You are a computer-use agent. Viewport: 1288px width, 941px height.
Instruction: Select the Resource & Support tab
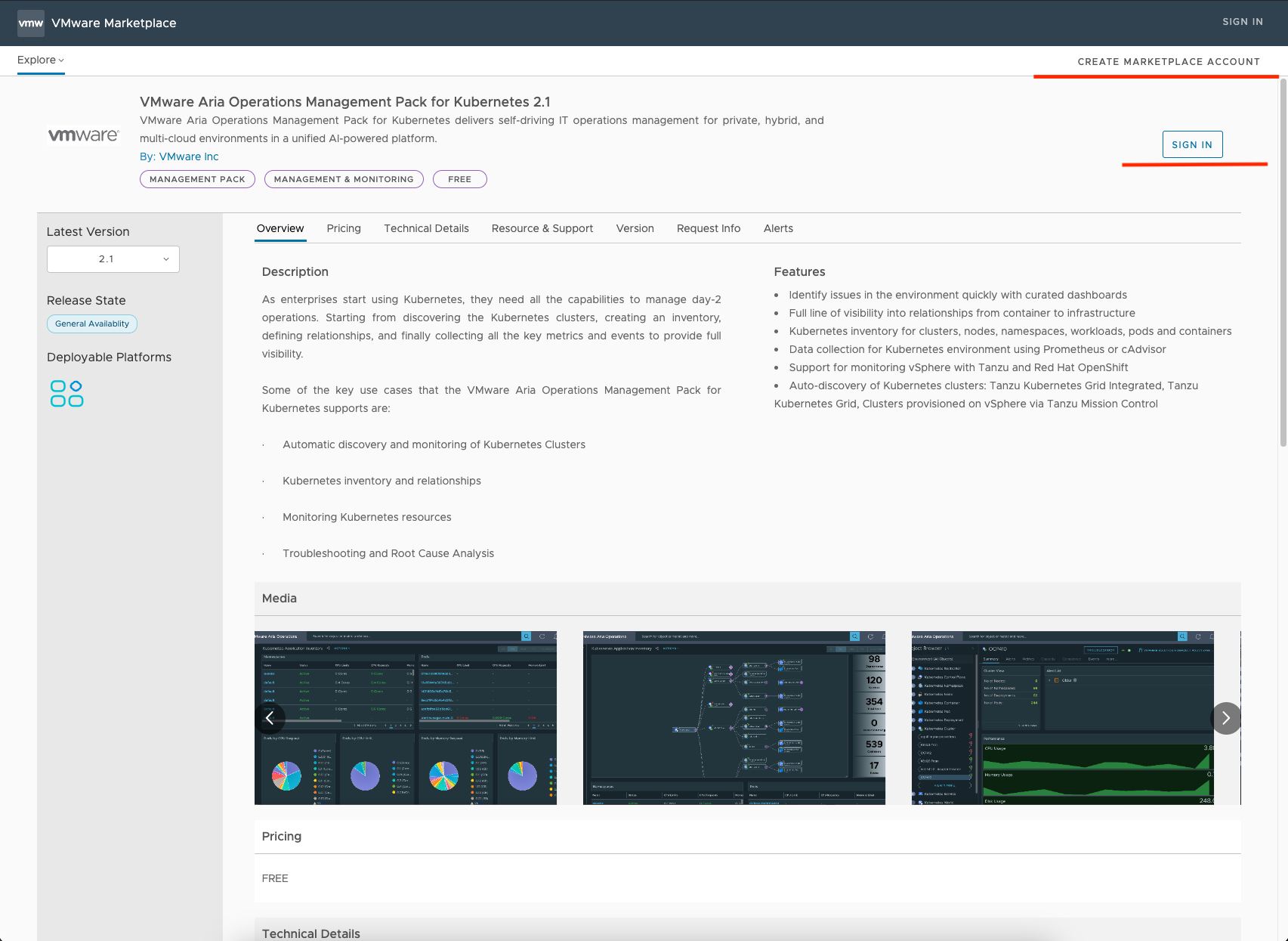coord(542,228)
